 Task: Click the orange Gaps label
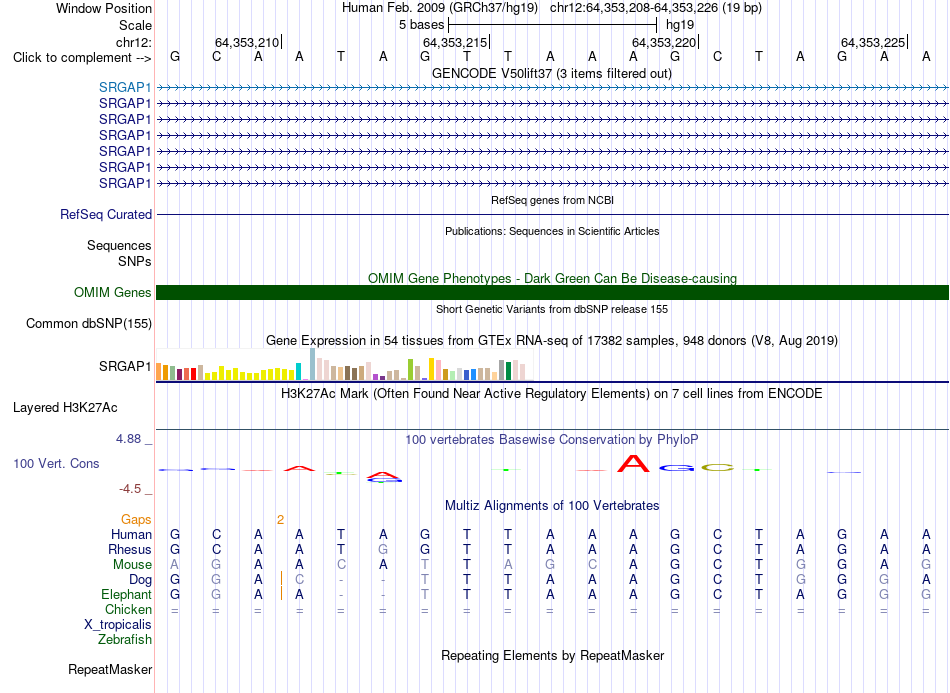pyautogui.click(x=136, y=520)
